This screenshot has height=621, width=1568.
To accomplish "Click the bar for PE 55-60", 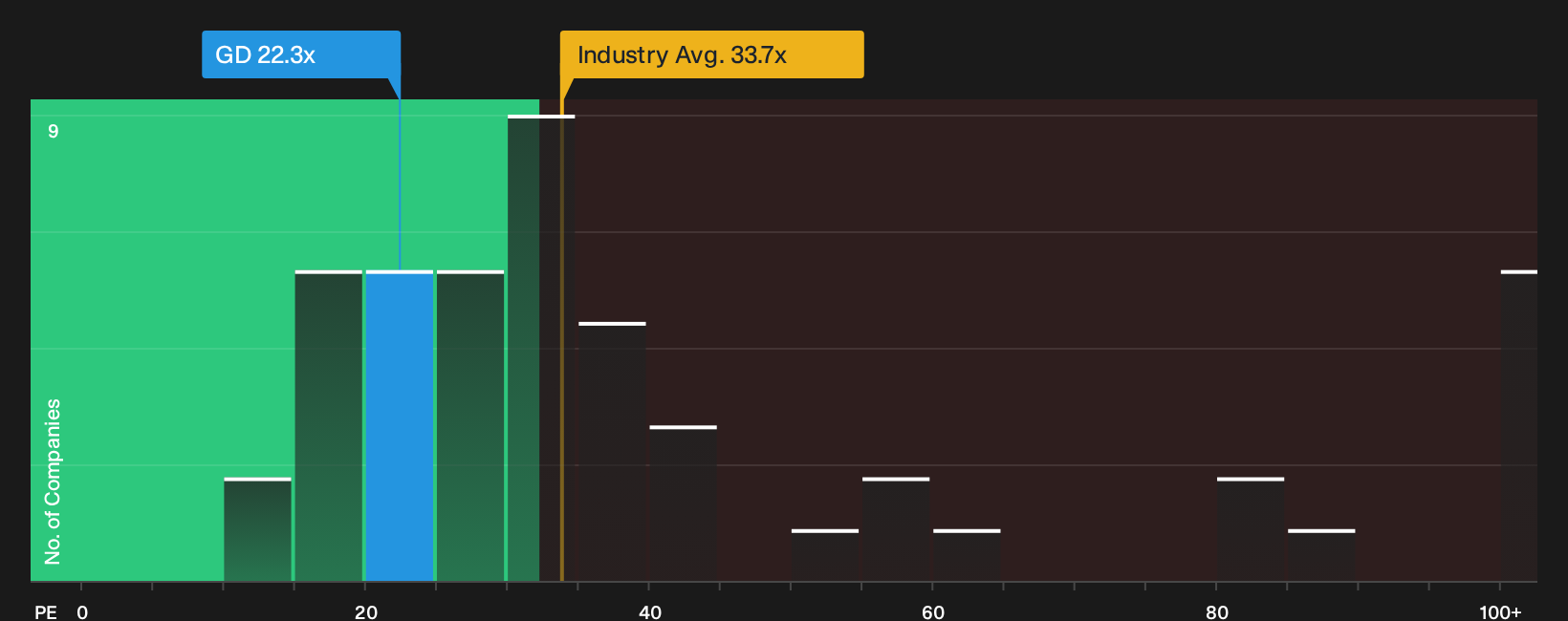I will tap(896, 529).
